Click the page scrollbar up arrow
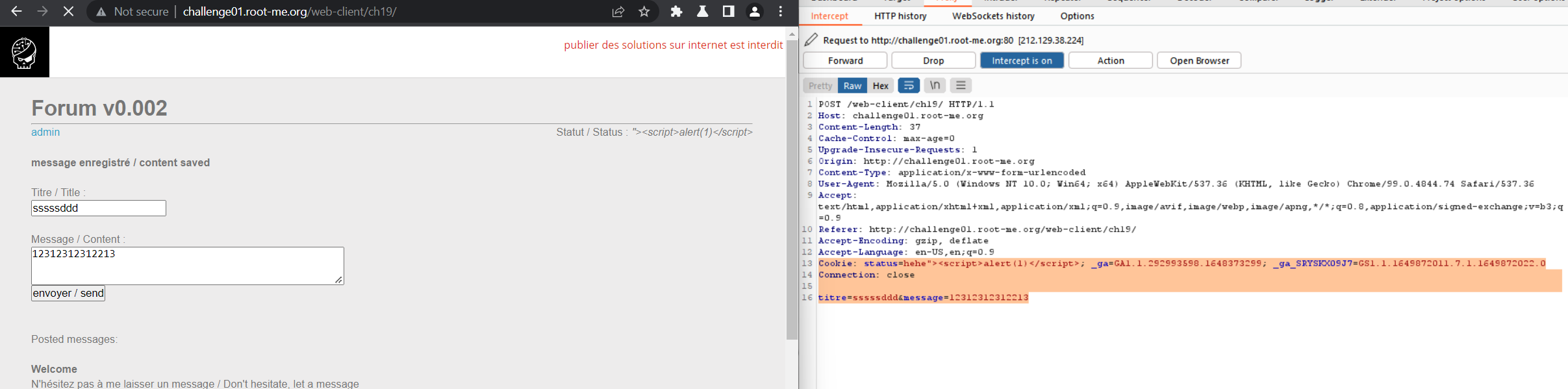Screen dimensions: 1568x389 tap(792, 34)
